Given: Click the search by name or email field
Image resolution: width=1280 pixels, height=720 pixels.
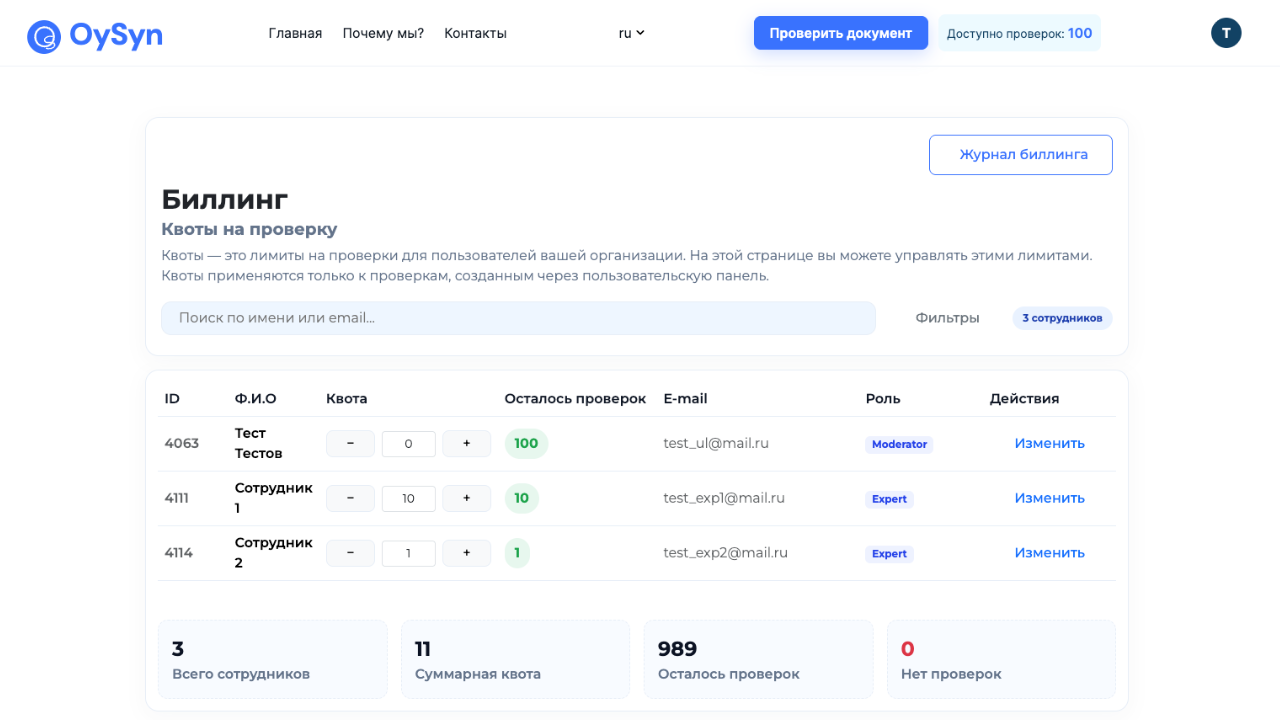Looking at the screenshot, I should [518, 318].
